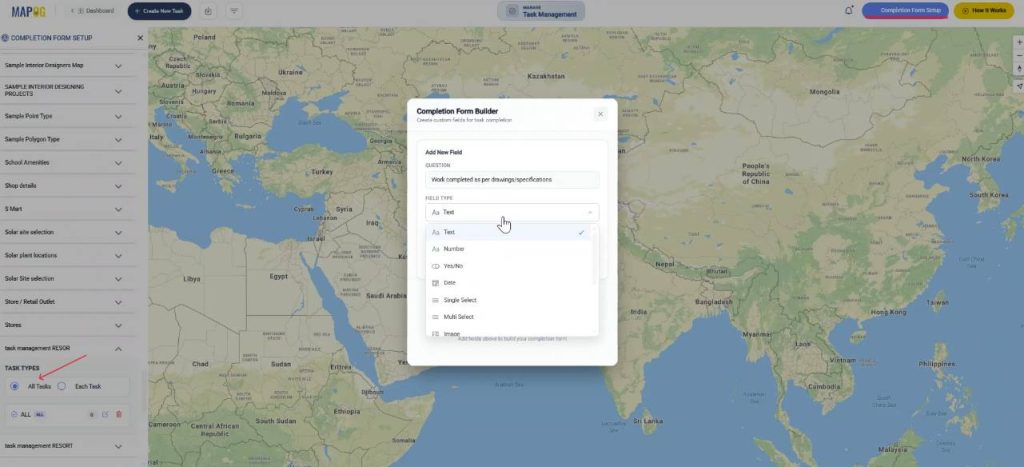This screenshot has height=467, width=1024.
Task: Click the Completion Form Setup button
Action: [x=905, y=10]
